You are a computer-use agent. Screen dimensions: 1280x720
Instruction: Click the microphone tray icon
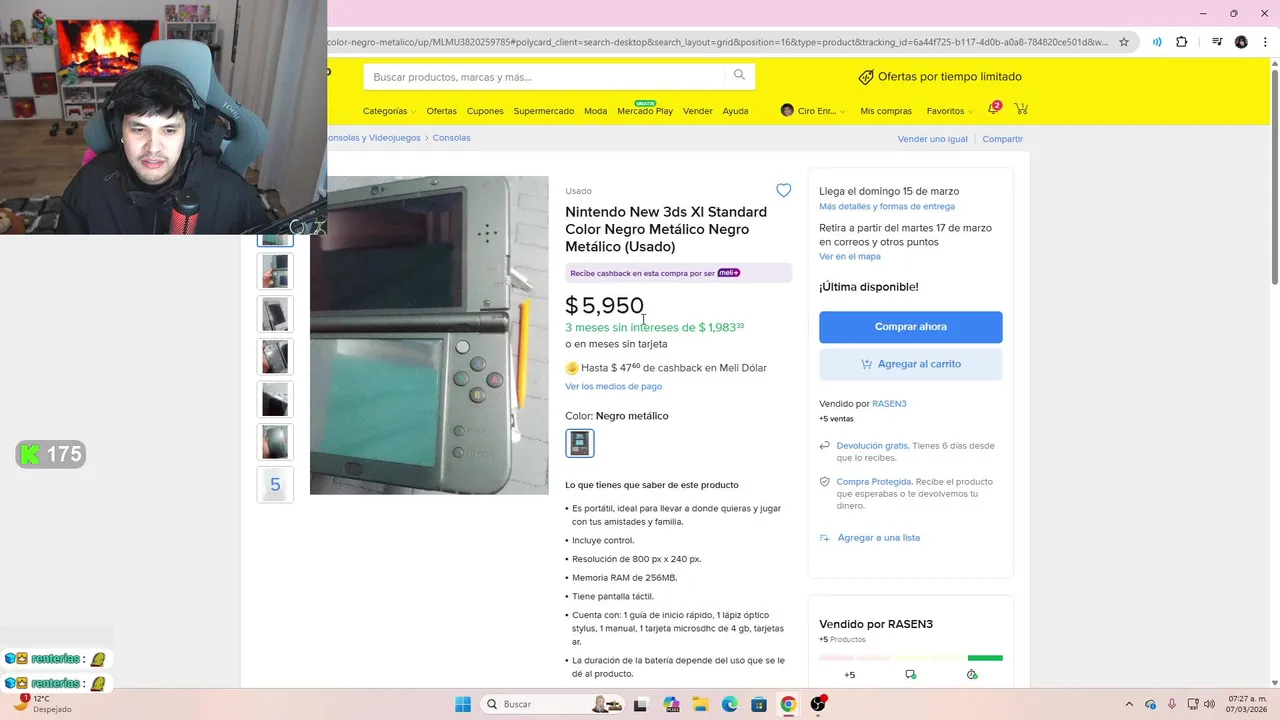[1172, 704]
